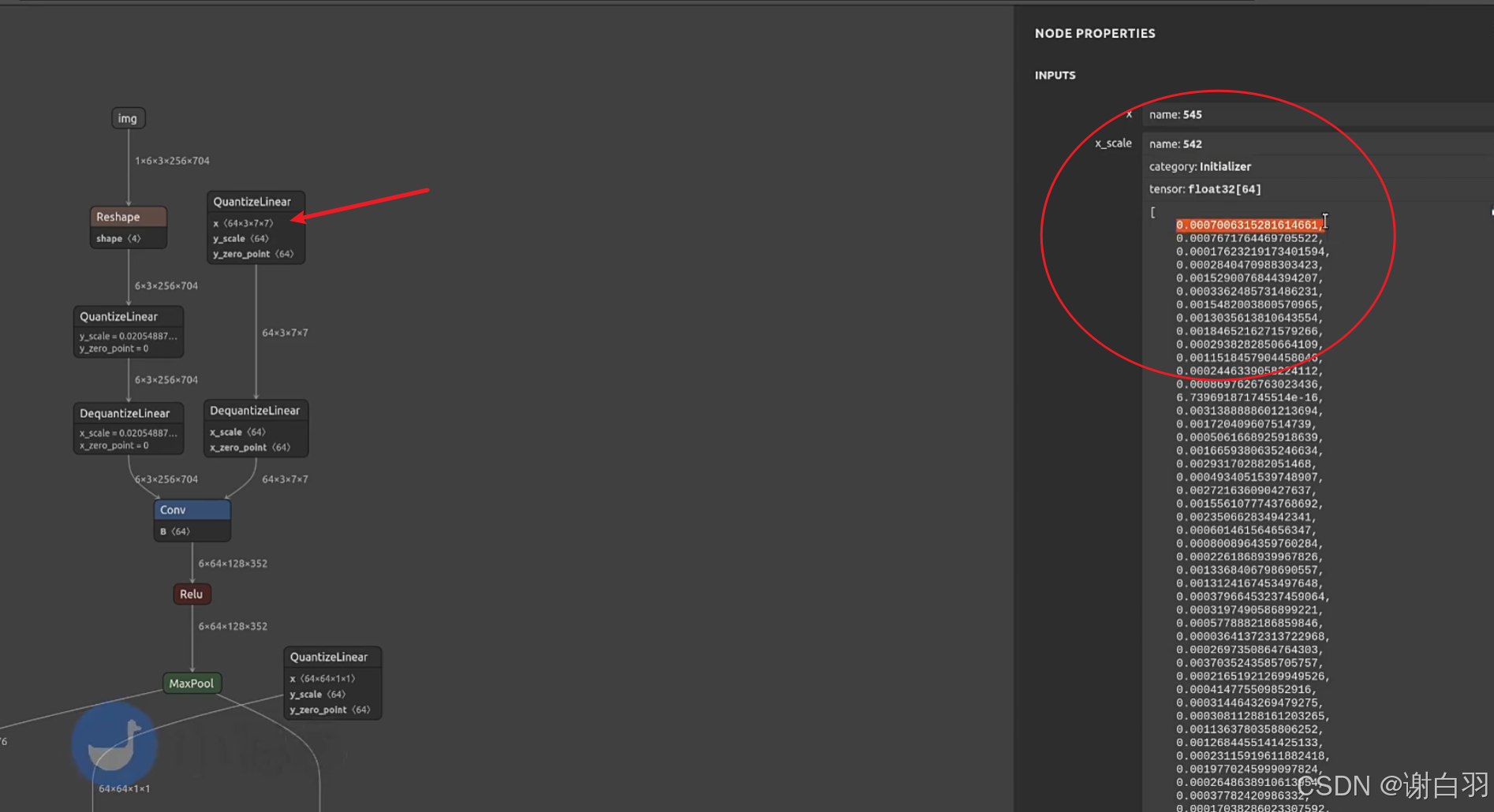This screenshot has height=812, width=1494.
Task: Click the name: 542 input field
Action: click(1317, 143)
